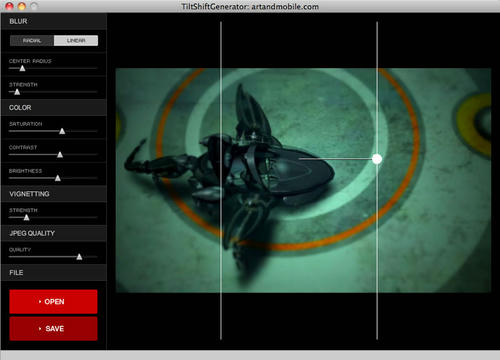The height and width of the screenshot is (360, 500).
Task: Click the Vignetting Strength slider handle
Action: pos(26,217)
